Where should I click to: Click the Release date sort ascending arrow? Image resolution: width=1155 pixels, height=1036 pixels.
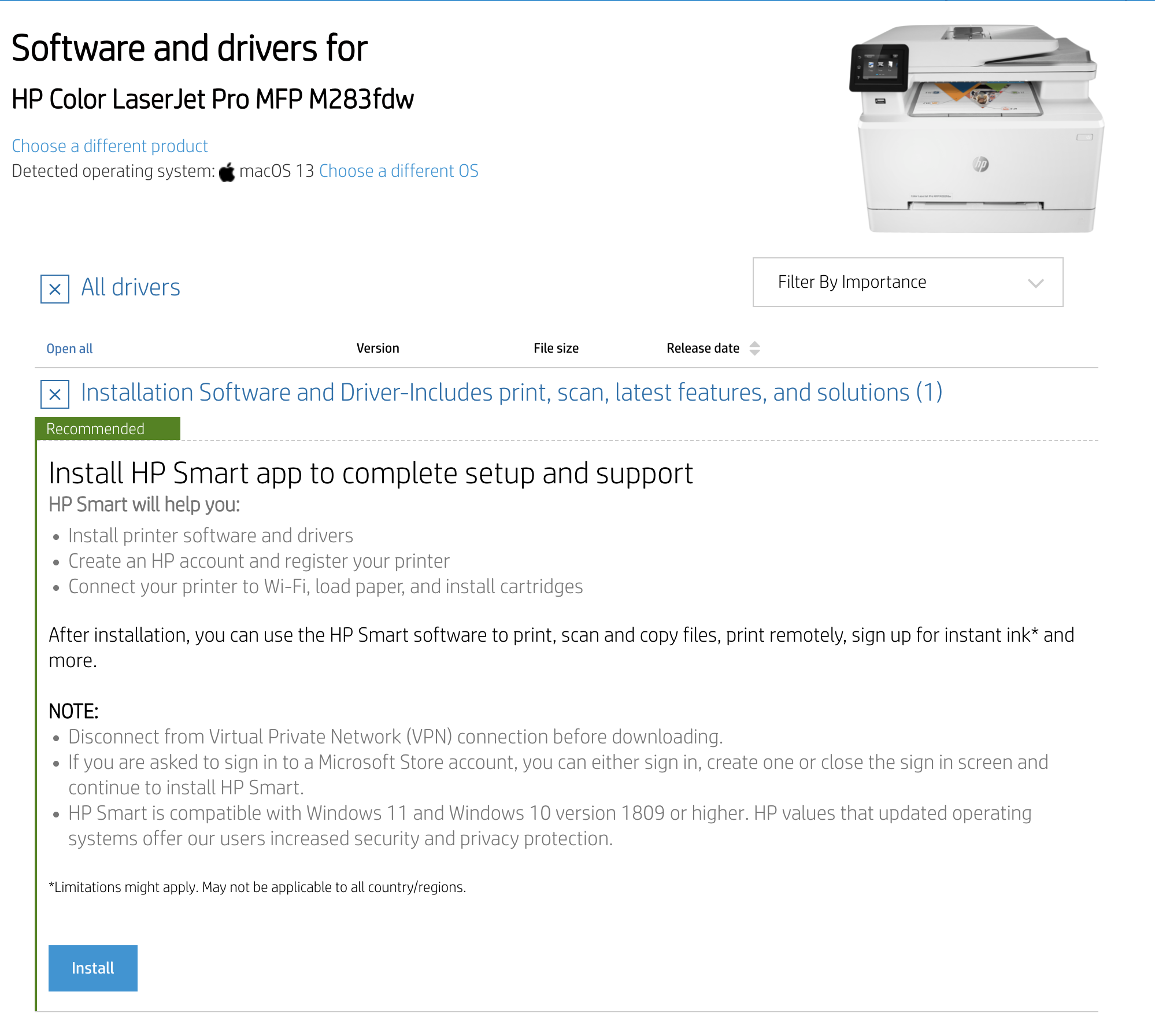pos(754,344)
